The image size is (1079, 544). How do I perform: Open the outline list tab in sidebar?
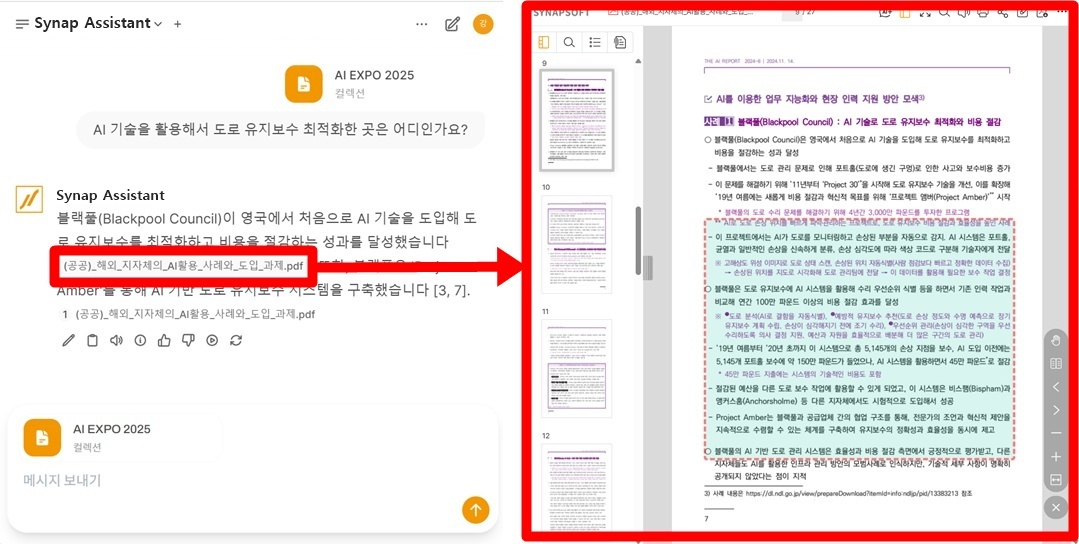595,43
